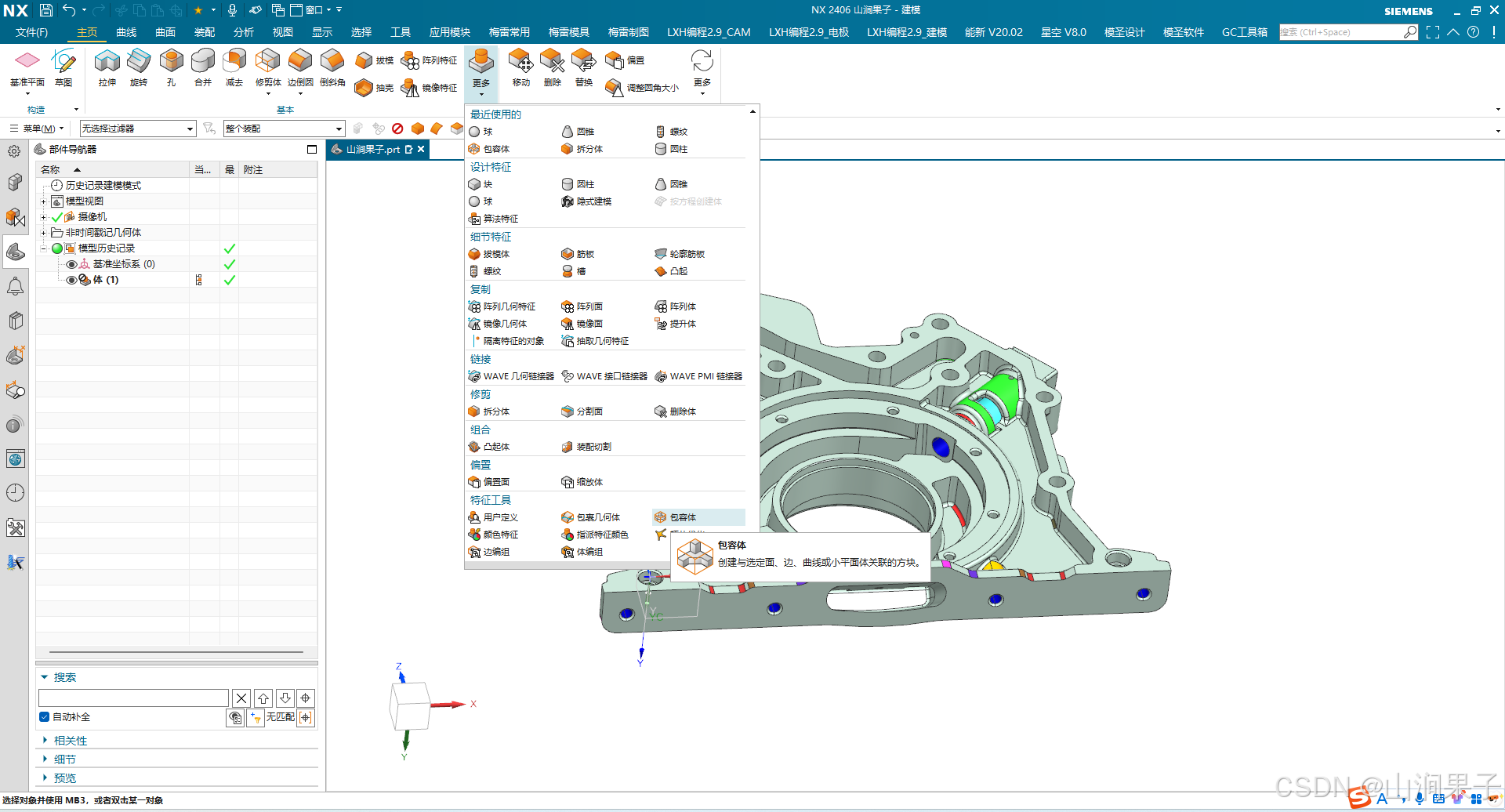
Task: Click the 拔模 (Draft) tool in ribbon
Action: (374, 60)
